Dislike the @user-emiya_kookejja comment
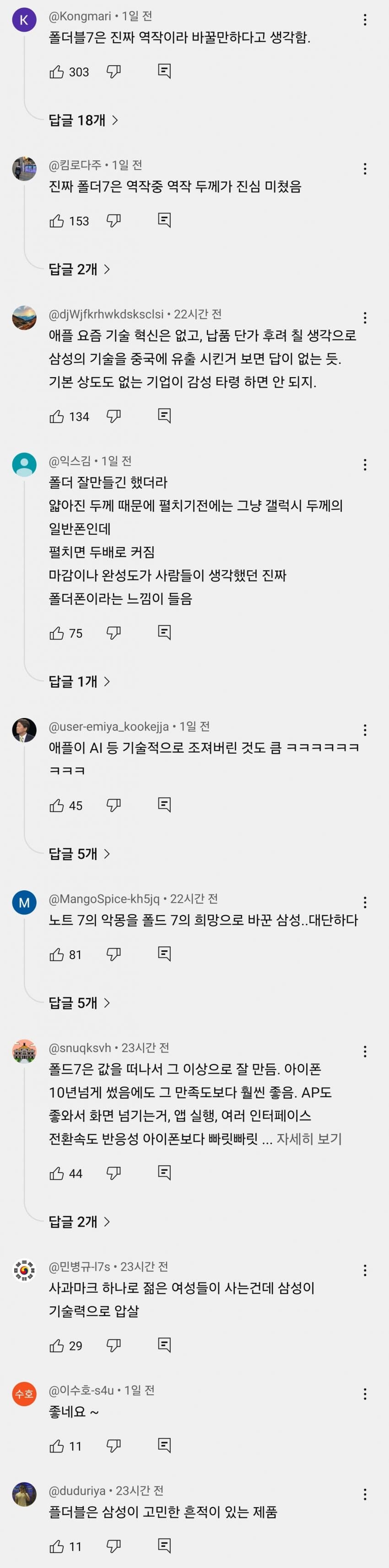Screen dimensions: 389x1568 coord(113,805)
